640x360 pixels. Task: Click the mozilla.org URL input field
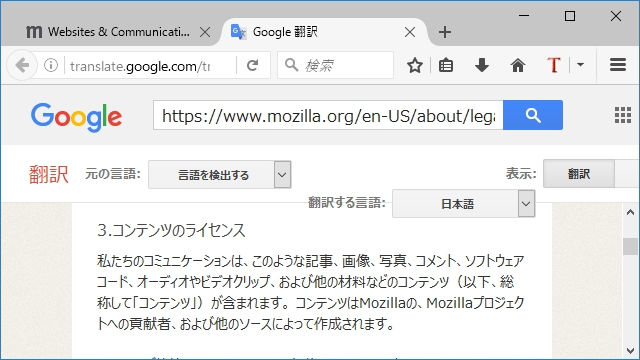328,116
